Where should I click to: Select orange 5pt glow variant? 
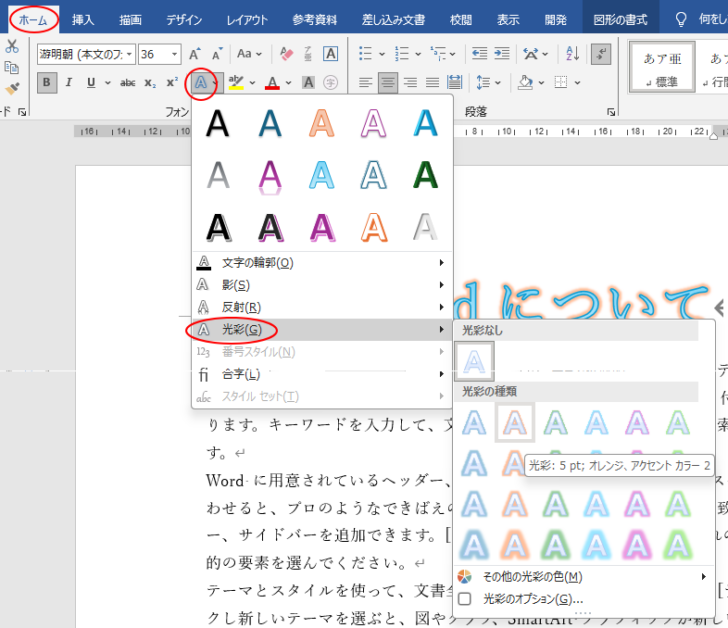514,422
